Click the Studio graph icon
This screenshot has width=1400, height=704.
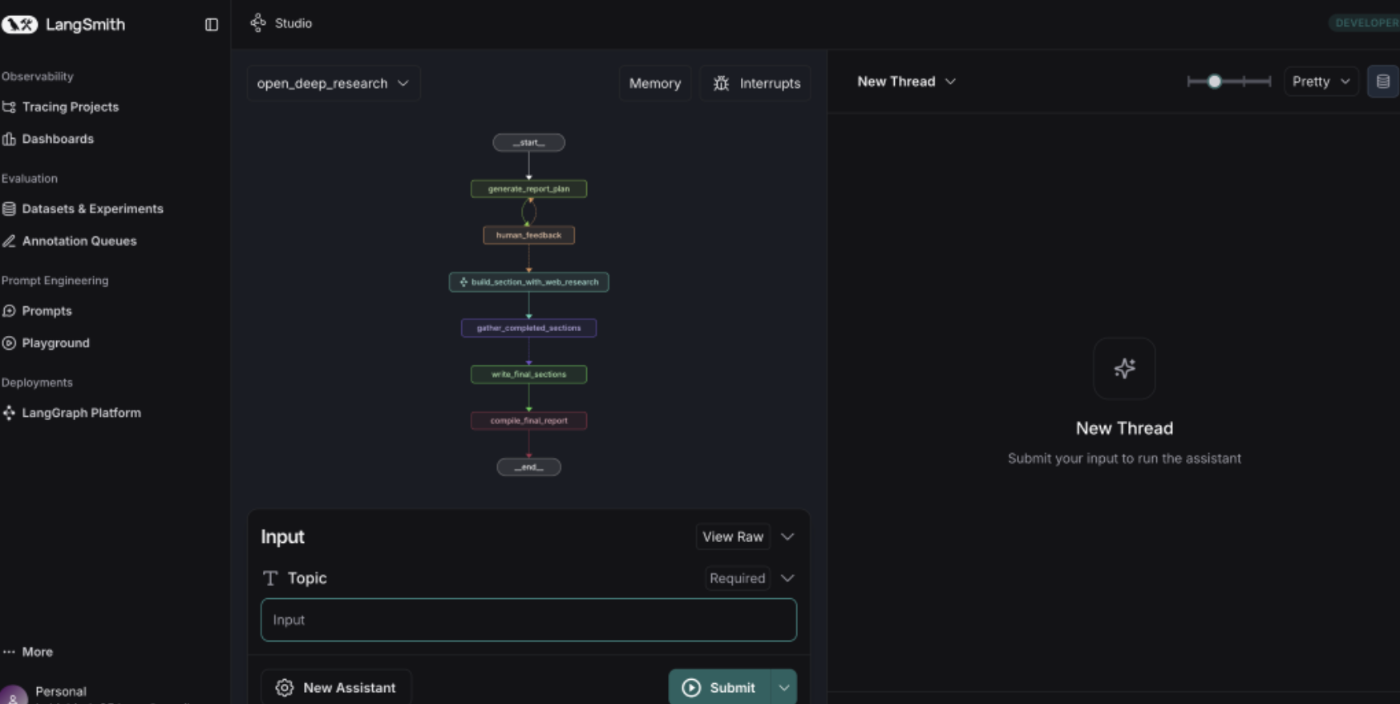click(258, 22)
